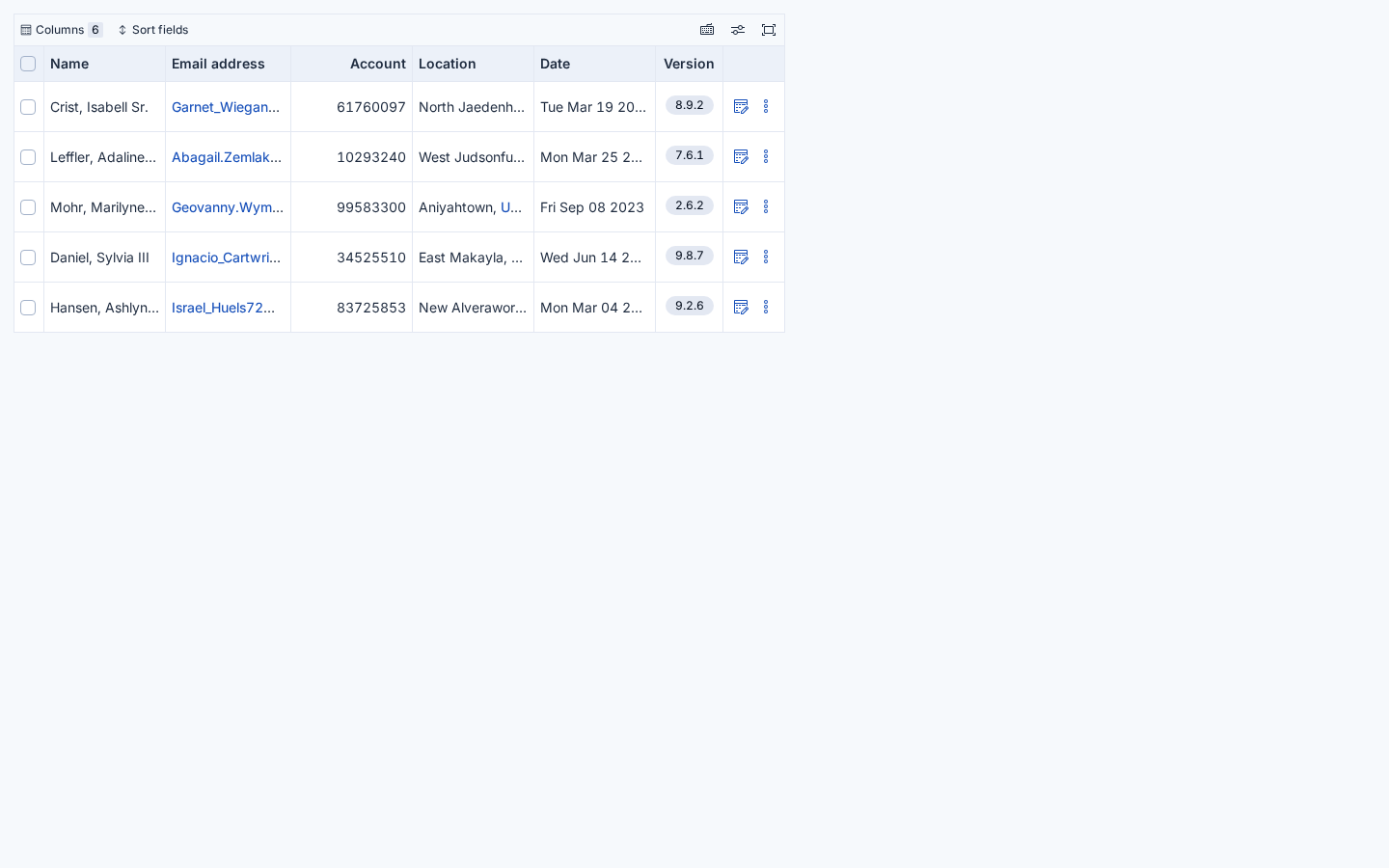
Task: Sort by the Version column header
Action: [689, 64]
